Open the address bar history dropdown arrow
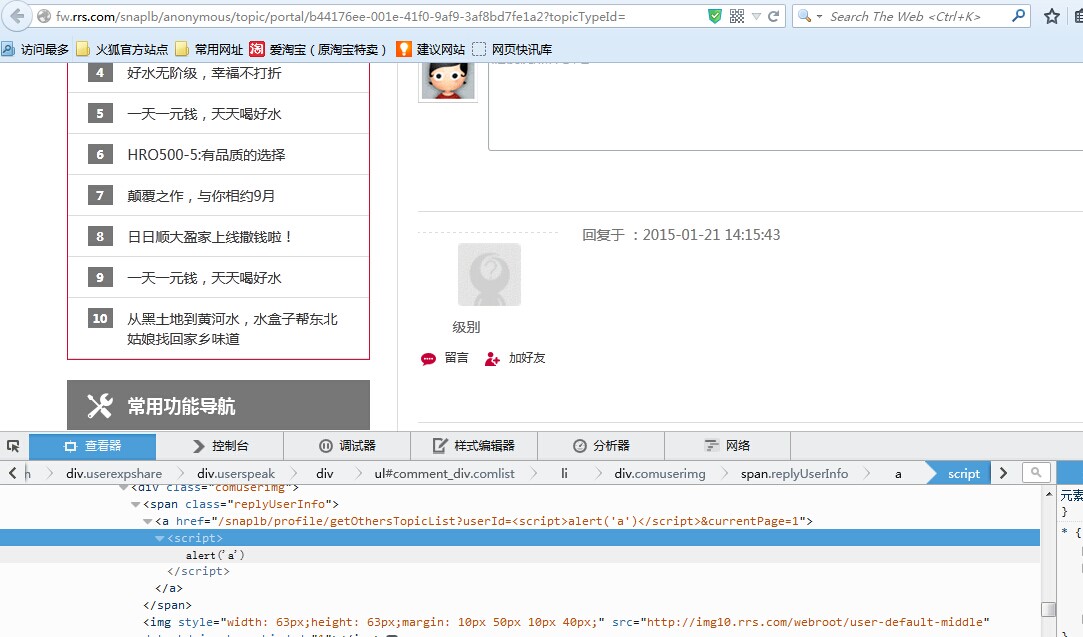 [x=756, y=16]
